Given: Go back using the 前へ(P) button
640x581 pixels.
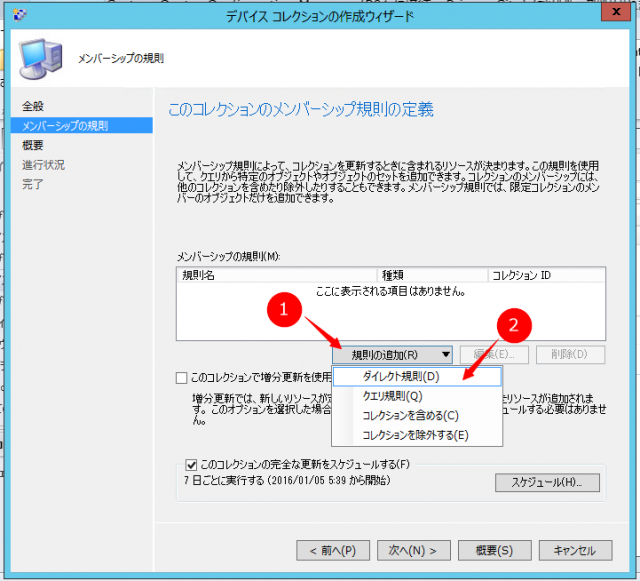Looking at the screenshot, I should point(334,550).
